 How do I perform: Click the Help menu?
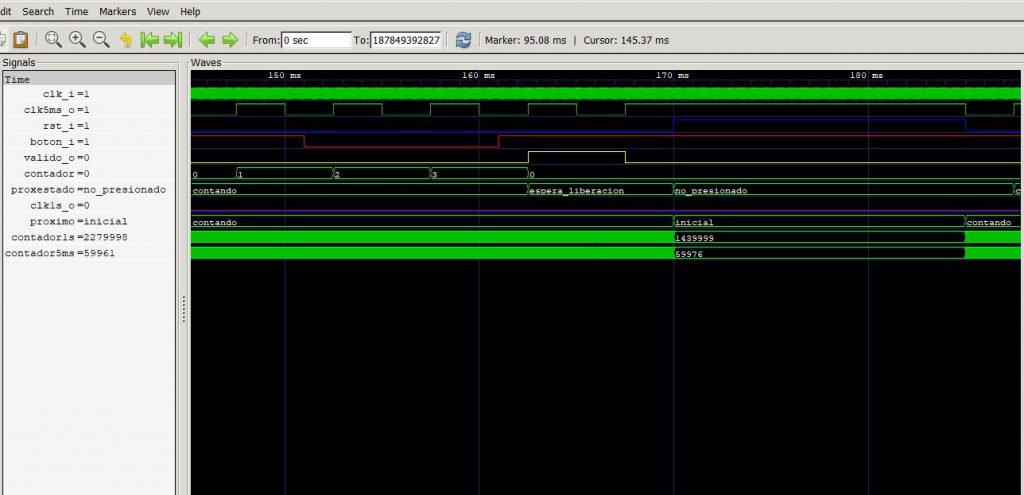click(x=190, y=11)
